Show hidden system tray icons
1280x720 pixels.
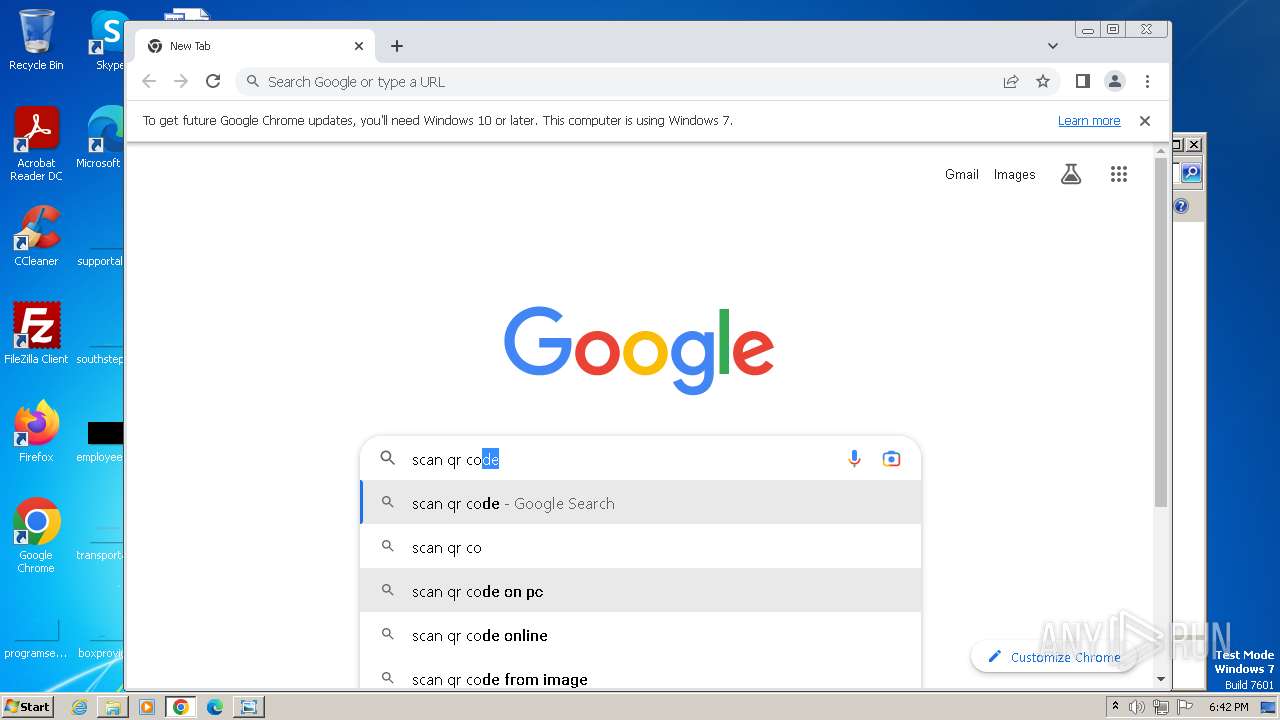pyautogui.click(x=1116, y=707)
